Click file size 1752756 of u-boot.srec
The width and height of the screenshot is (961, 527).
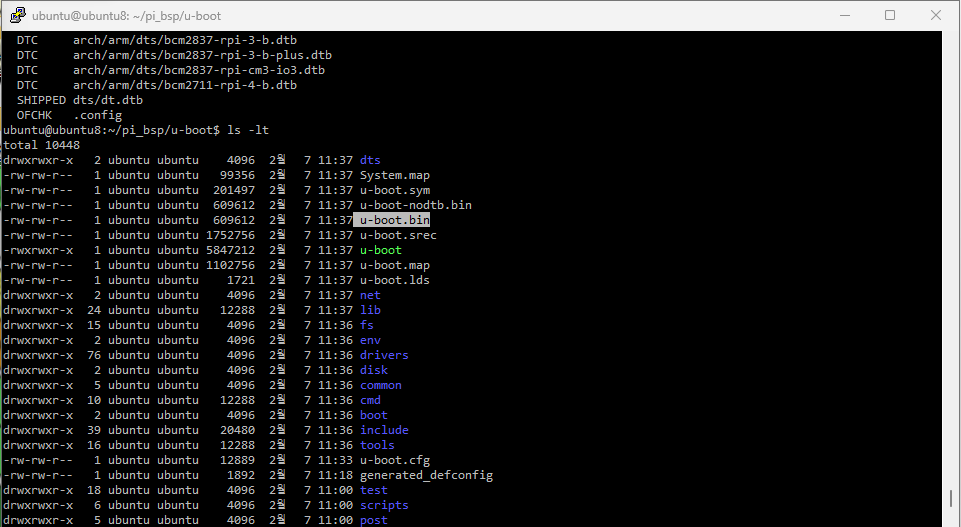click(x=230, y=235)
